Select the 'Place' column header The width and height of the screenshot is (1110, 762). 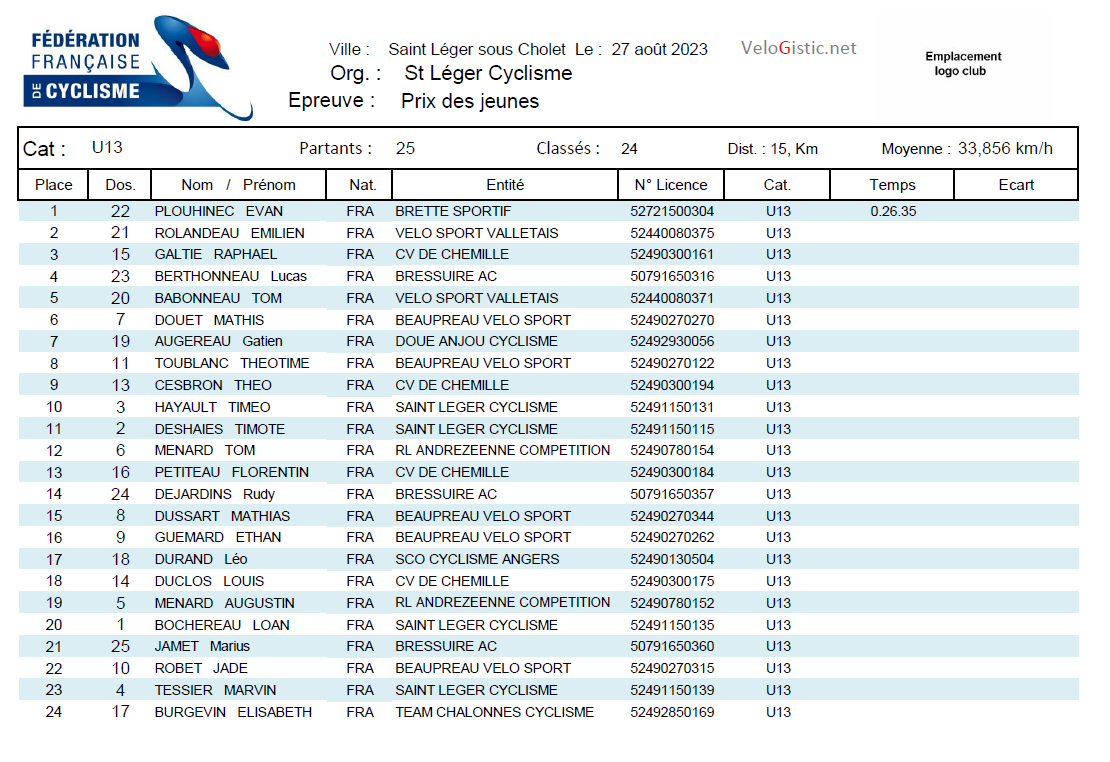(x=54, y=185)
